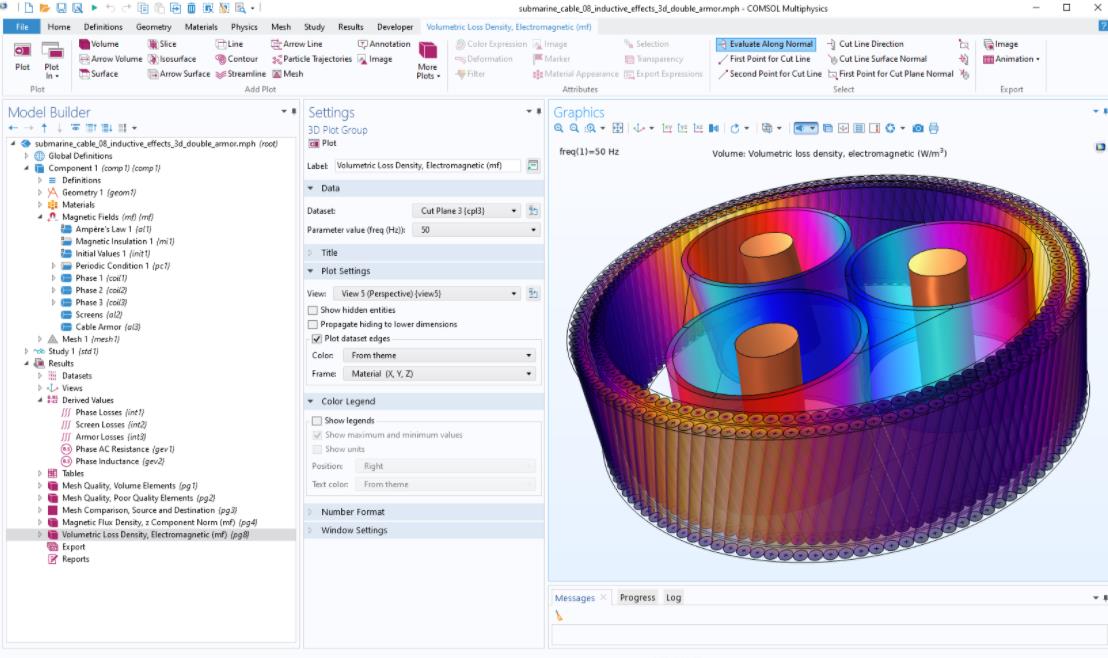Click Second Point for Cut Line
This screenshot has height=658, width=1108.
click(x=770, y=74)
